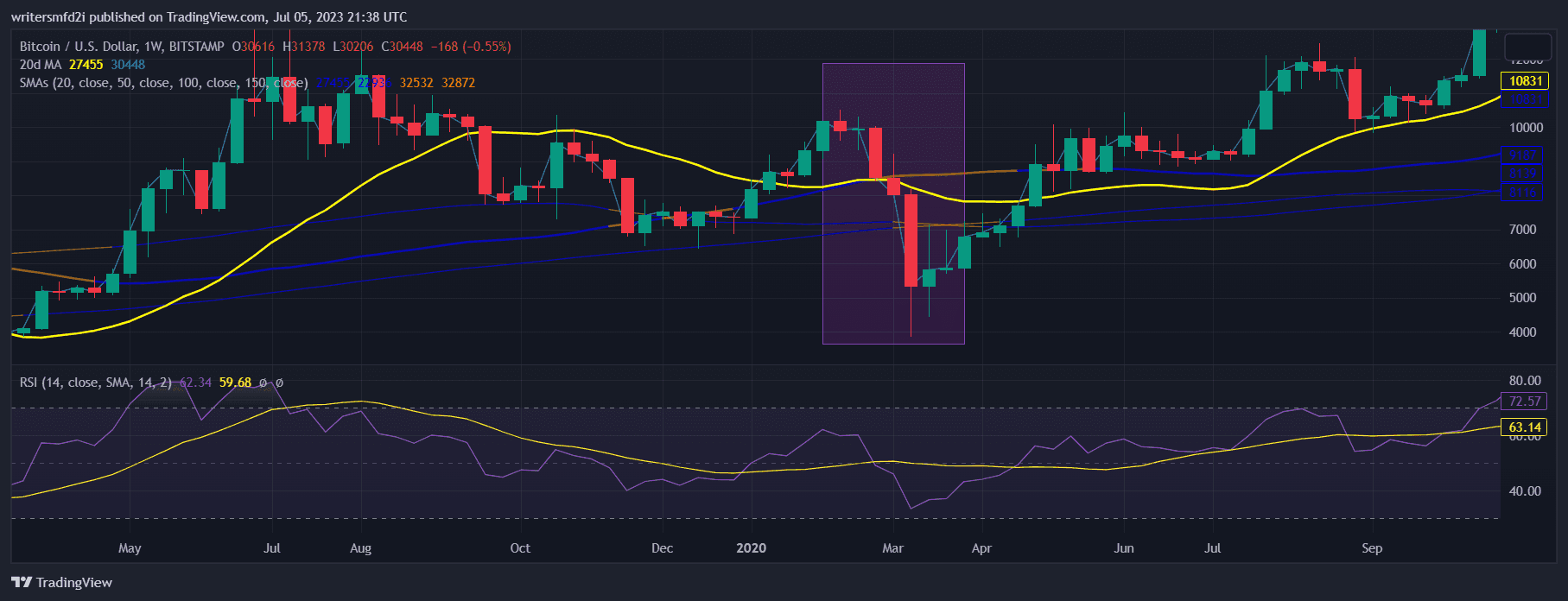1568x601 pixels.
Task: Click the Bitcoin / U.S. Dollar symbol title
Action: (122, 47)
